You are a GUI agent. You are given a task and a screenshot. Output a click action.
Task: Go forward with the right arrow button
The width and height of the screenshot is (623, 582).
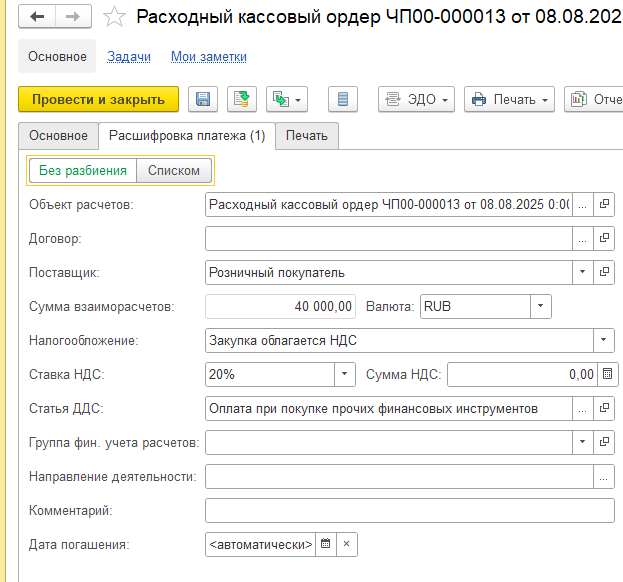coord(73,16)
